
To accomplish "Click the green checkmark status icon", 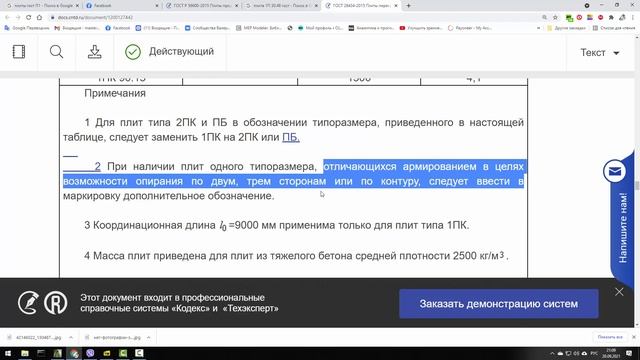I will click(133, 52).
